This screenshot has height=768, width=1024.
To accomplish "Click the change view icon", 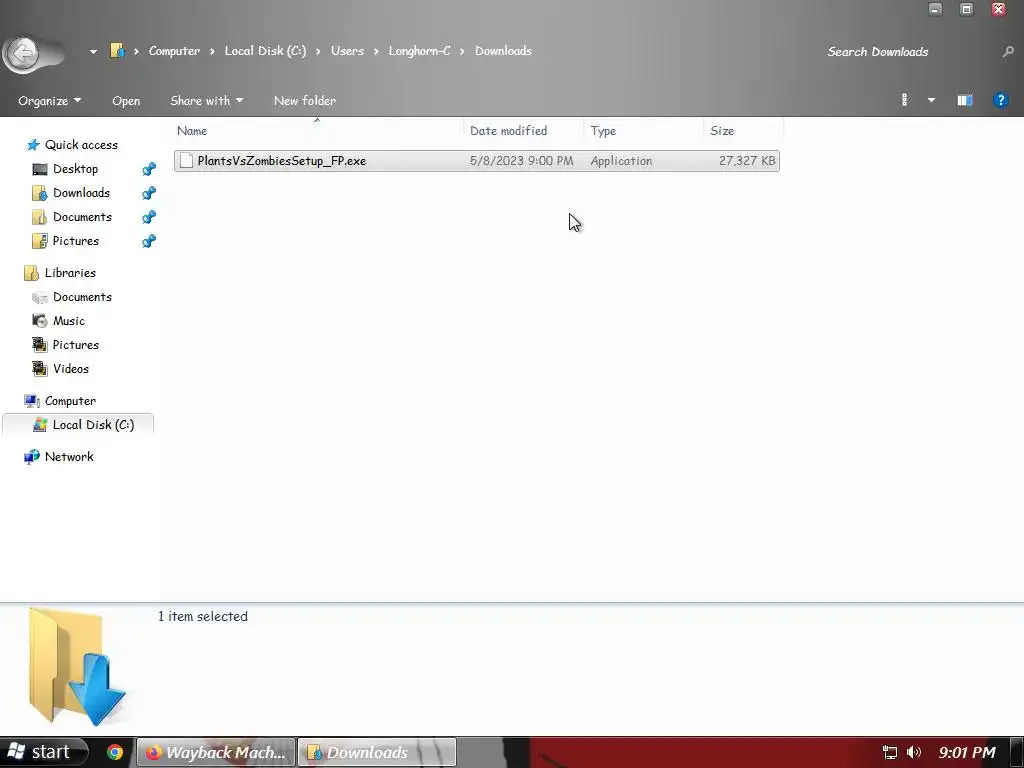I will 904,100.
